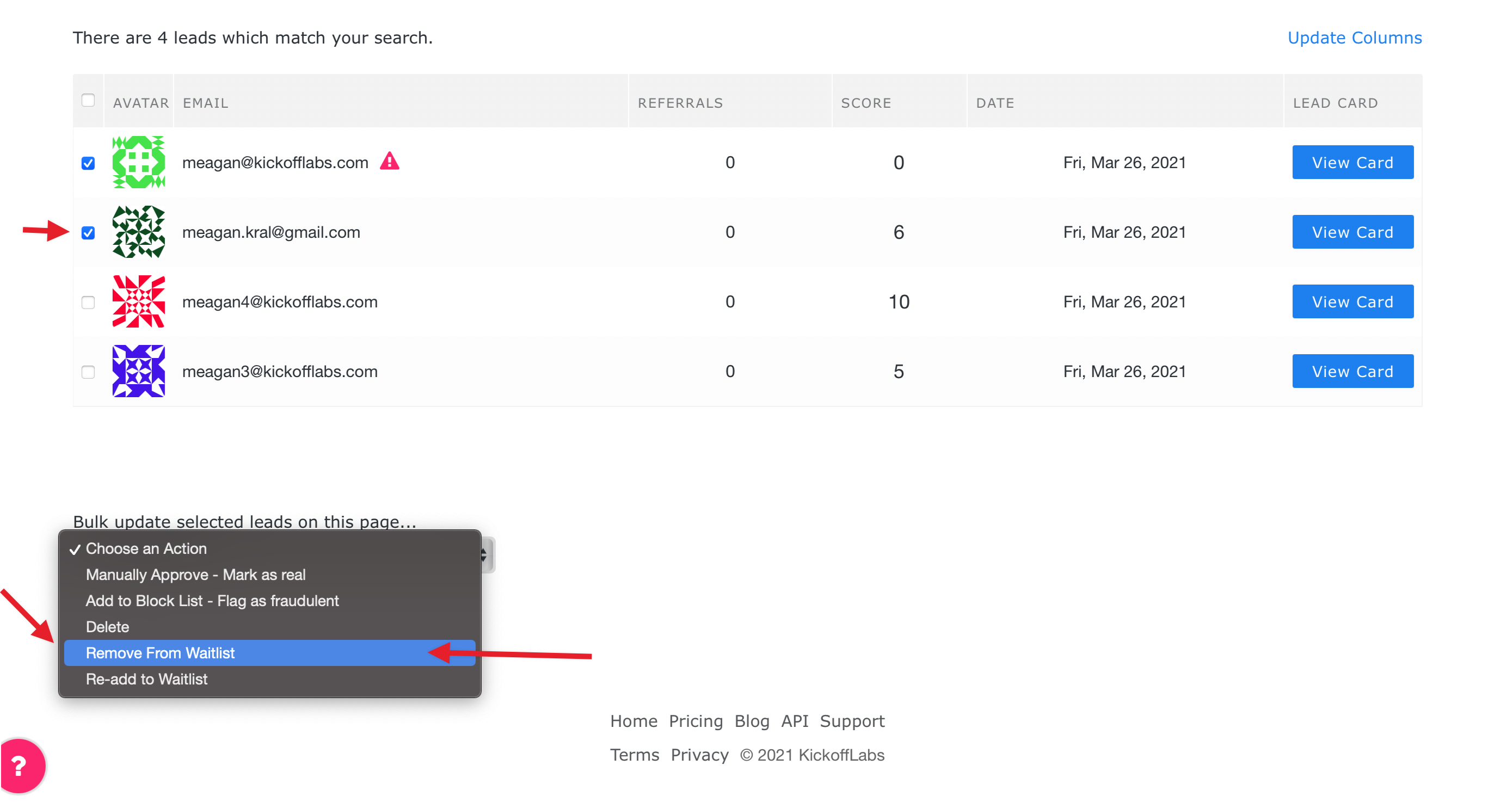Click the date for meagan4@kickofflabs.com row
This screenshot has height=802, width=1512.
[1124, 301]
